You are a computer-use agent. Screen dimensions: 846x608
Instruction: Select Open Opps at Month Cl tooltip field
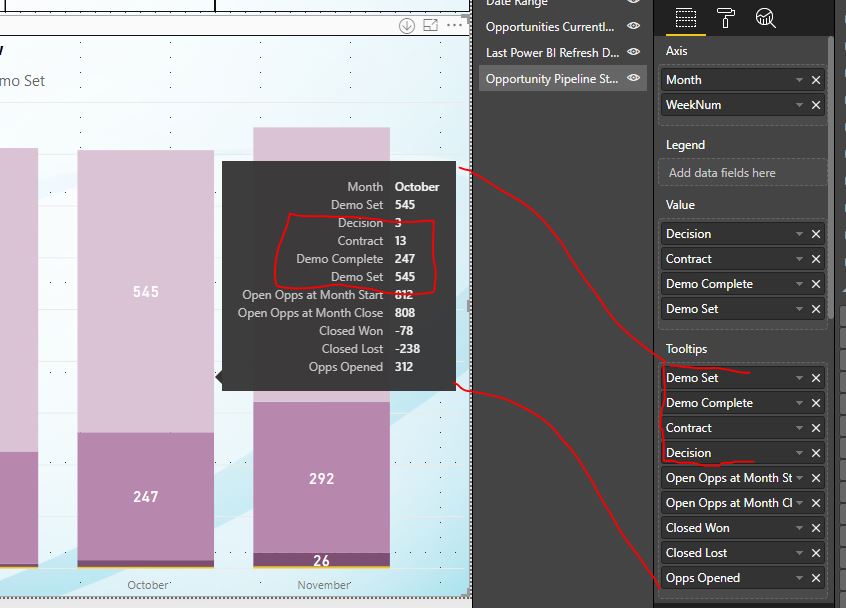[742, 503]
